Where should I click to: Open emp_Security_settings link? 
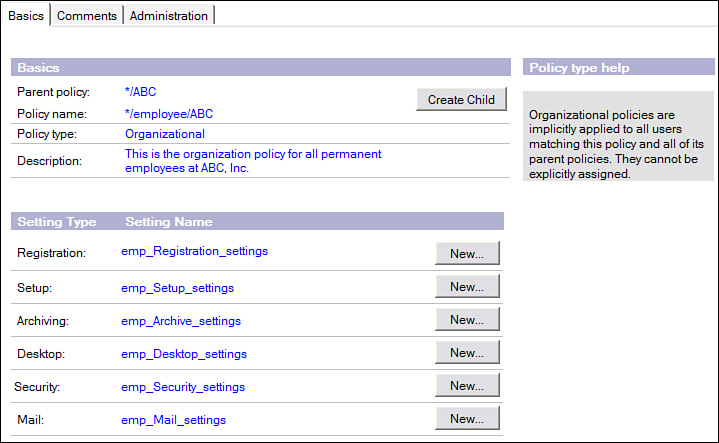coord(183,387)
